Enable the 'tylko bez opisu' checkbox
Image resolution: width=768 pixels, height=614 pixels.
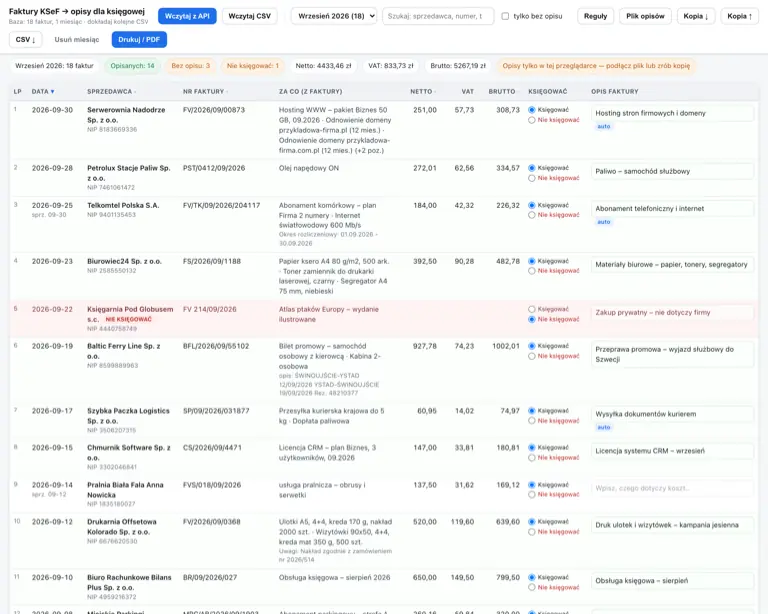coord(505,16)
